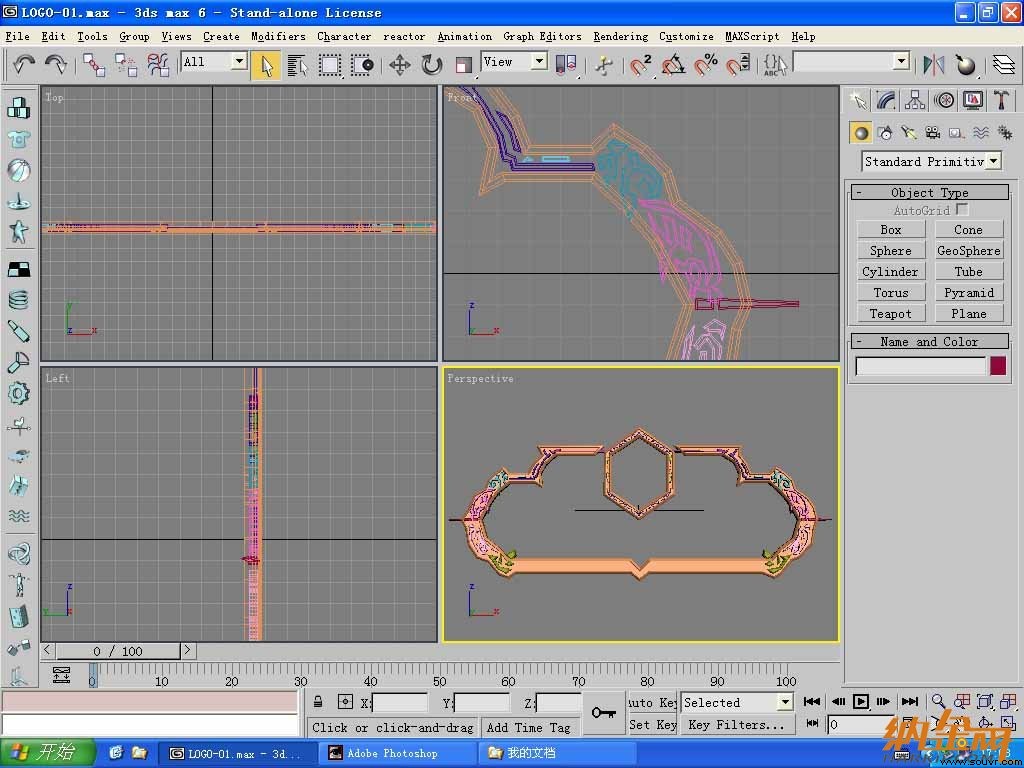Viewport: 1024px width, 768px height.
Task: Activate the Select and Rotate tool
Action: tap(432, 65)
